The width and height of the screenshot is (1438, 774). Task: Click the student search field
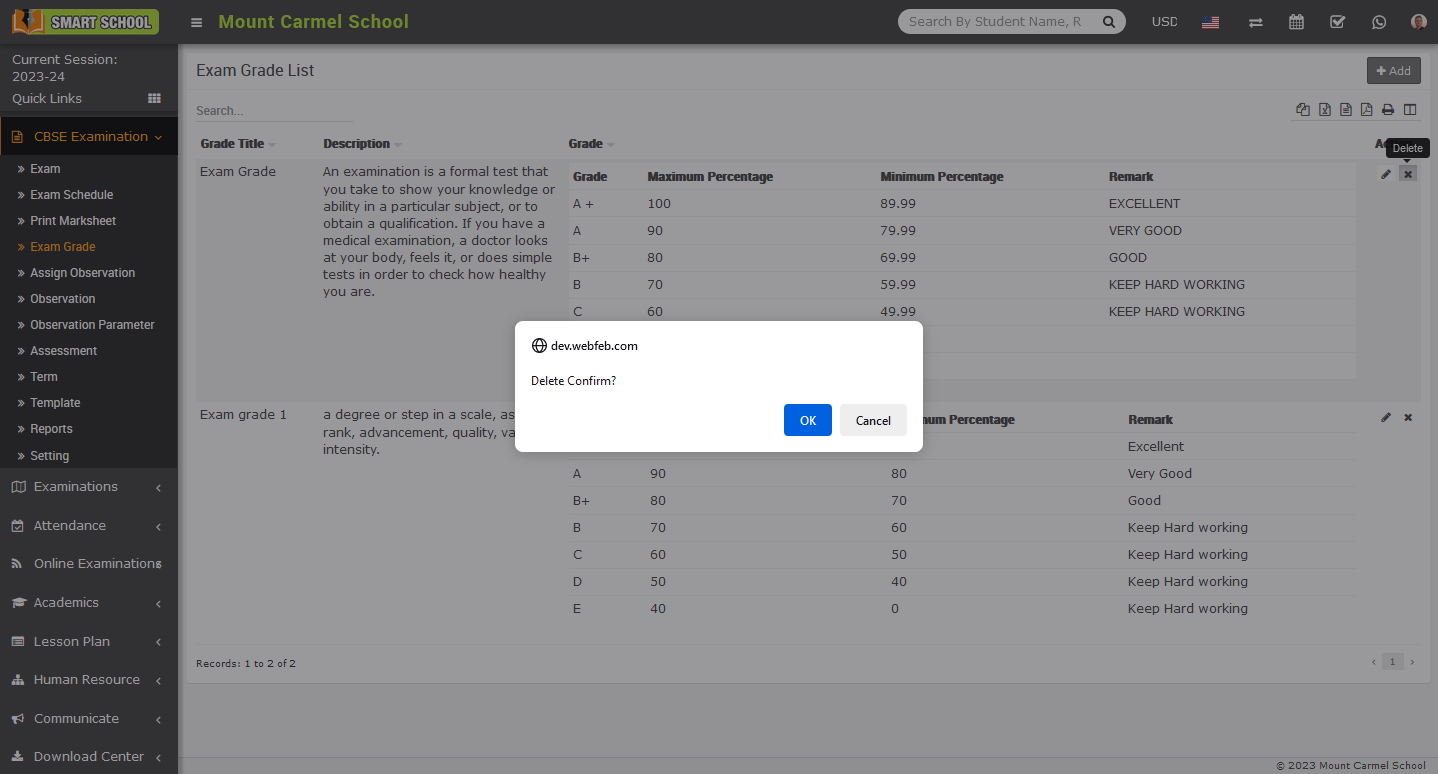click(995, 22)
